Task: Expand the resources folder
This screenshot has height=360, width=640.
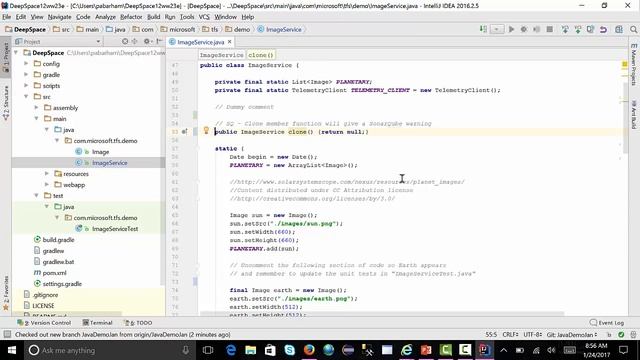Action: coord(47,173)
